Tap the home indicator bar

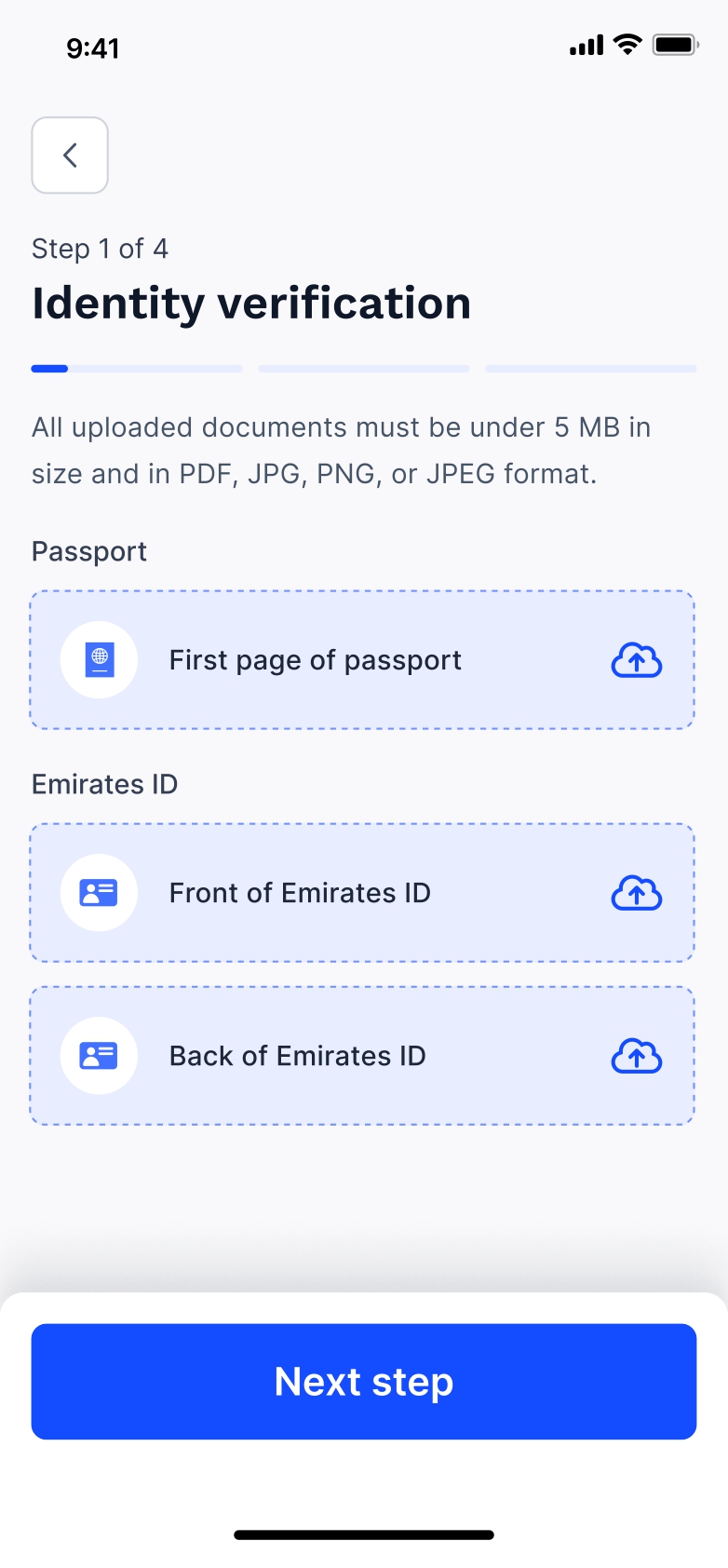[364, 1534]
